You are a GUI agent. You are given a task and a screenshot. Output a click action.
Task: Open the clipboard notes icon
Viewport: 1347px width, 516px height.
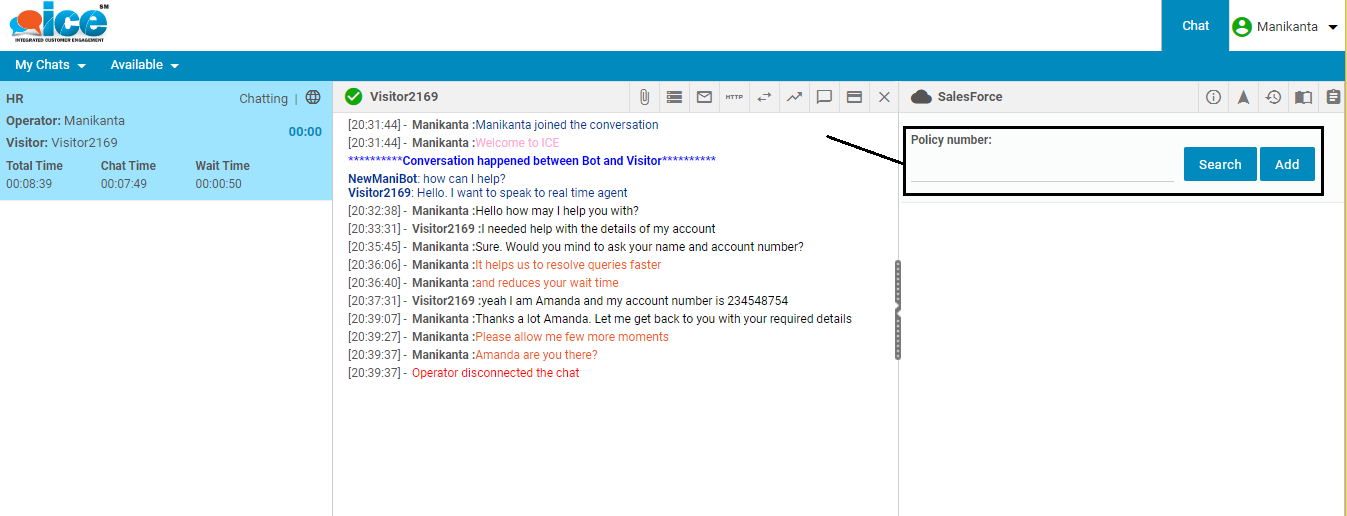point(1333,97)
